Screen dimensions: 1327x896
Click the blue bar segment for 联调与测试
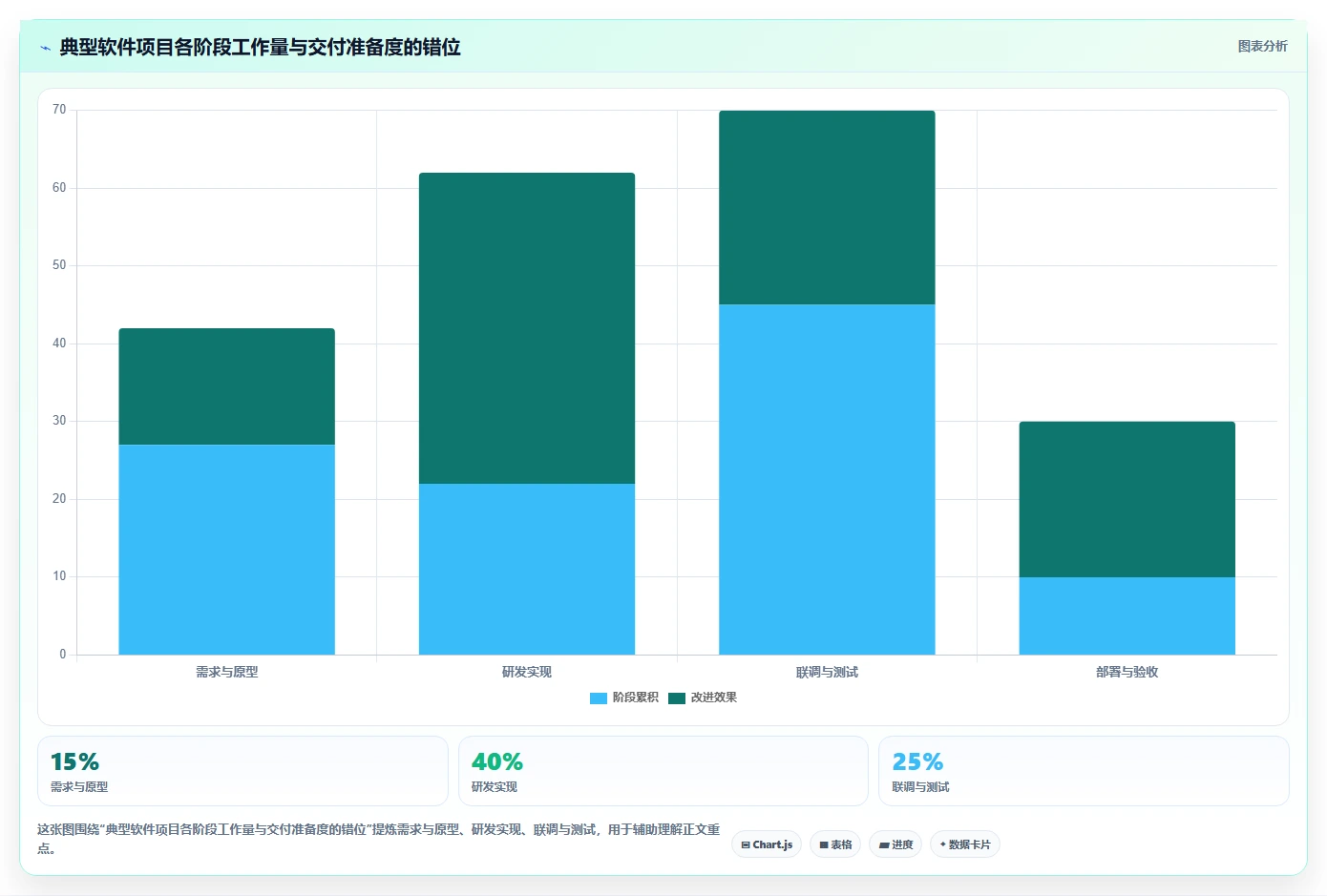click(827, 479)
